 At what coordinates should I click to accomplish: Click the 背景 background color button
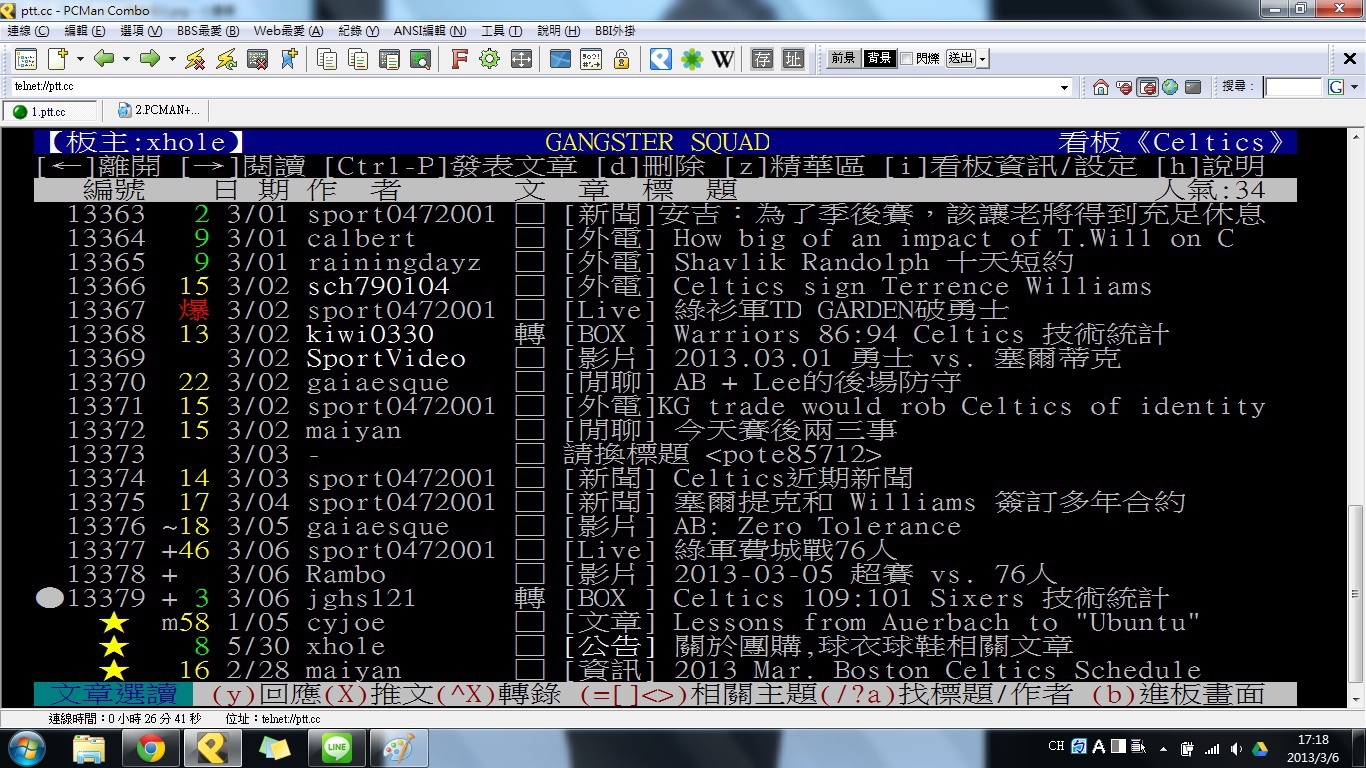pos(879,59)
